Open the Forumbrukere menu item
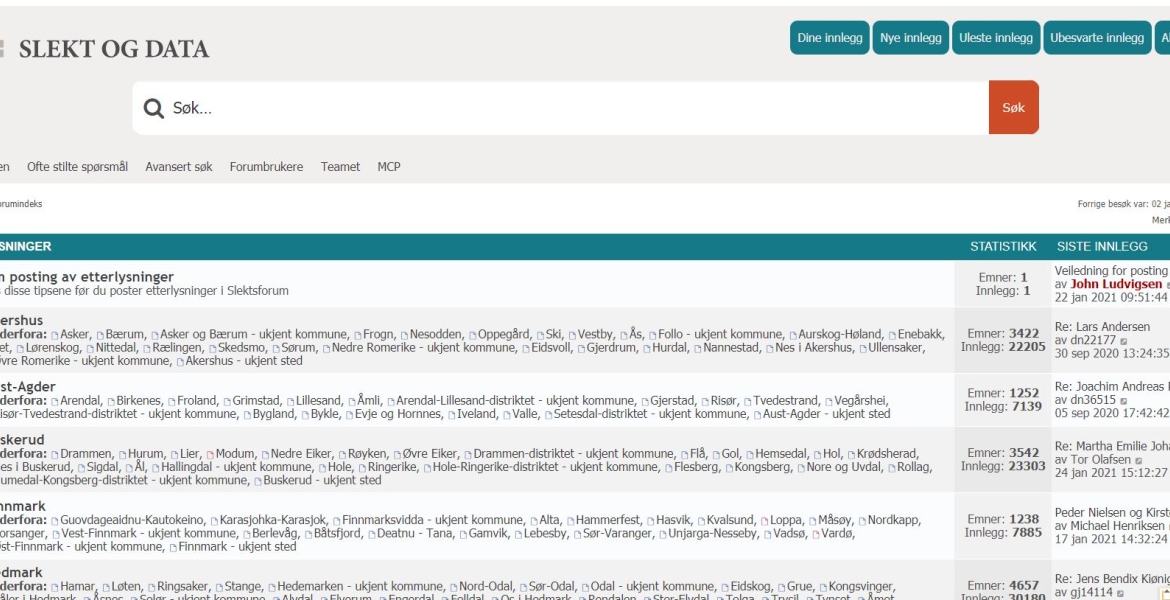Screen dimensions: 1170x600 click(x=266, y=166)
